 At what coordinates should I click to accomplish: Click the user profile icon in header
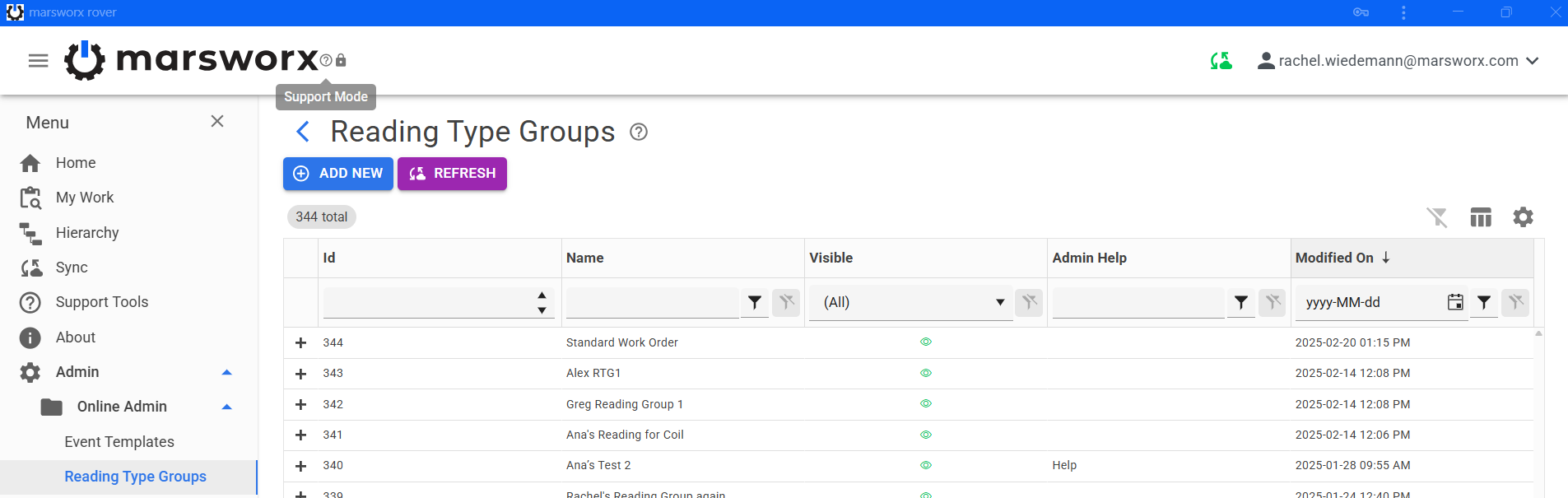click(1266, 61)
